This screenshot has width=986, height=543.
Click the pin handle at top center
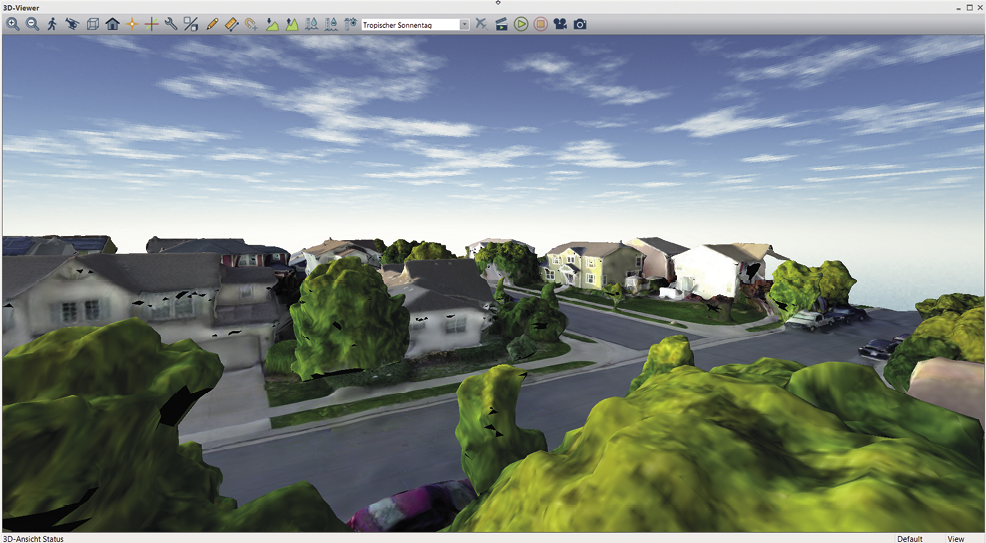(x=498, y=3)
